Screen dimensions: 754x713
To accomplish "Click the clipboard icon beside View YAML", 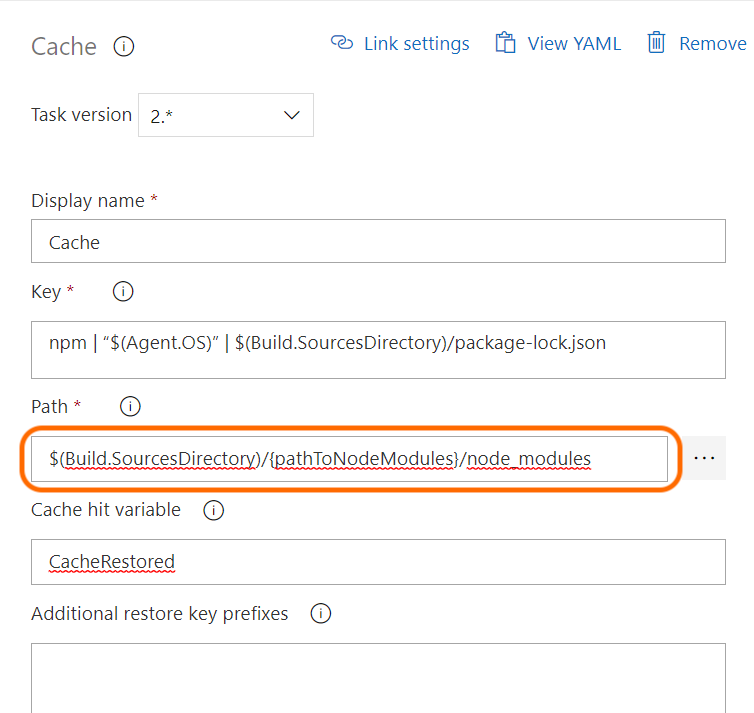I will 506,43.
